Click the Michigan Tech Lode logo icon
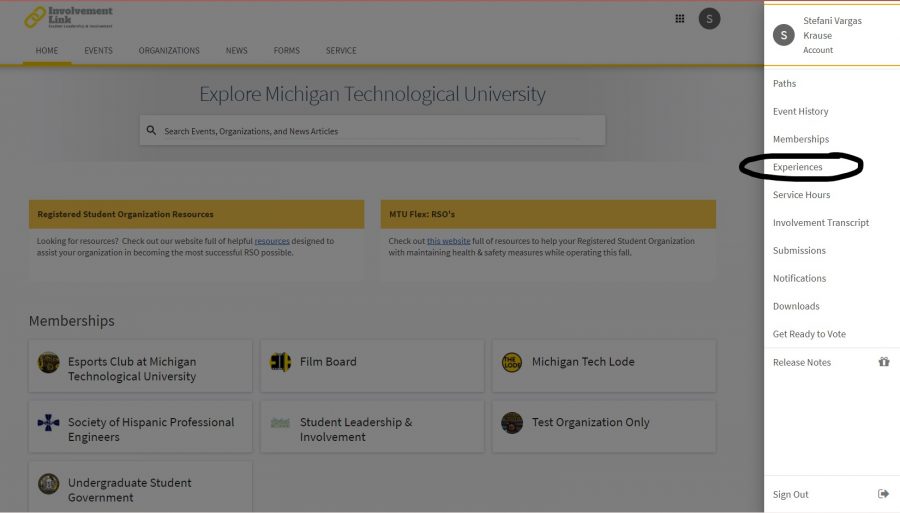The image size is (900, 513). [x=512, y=363]
